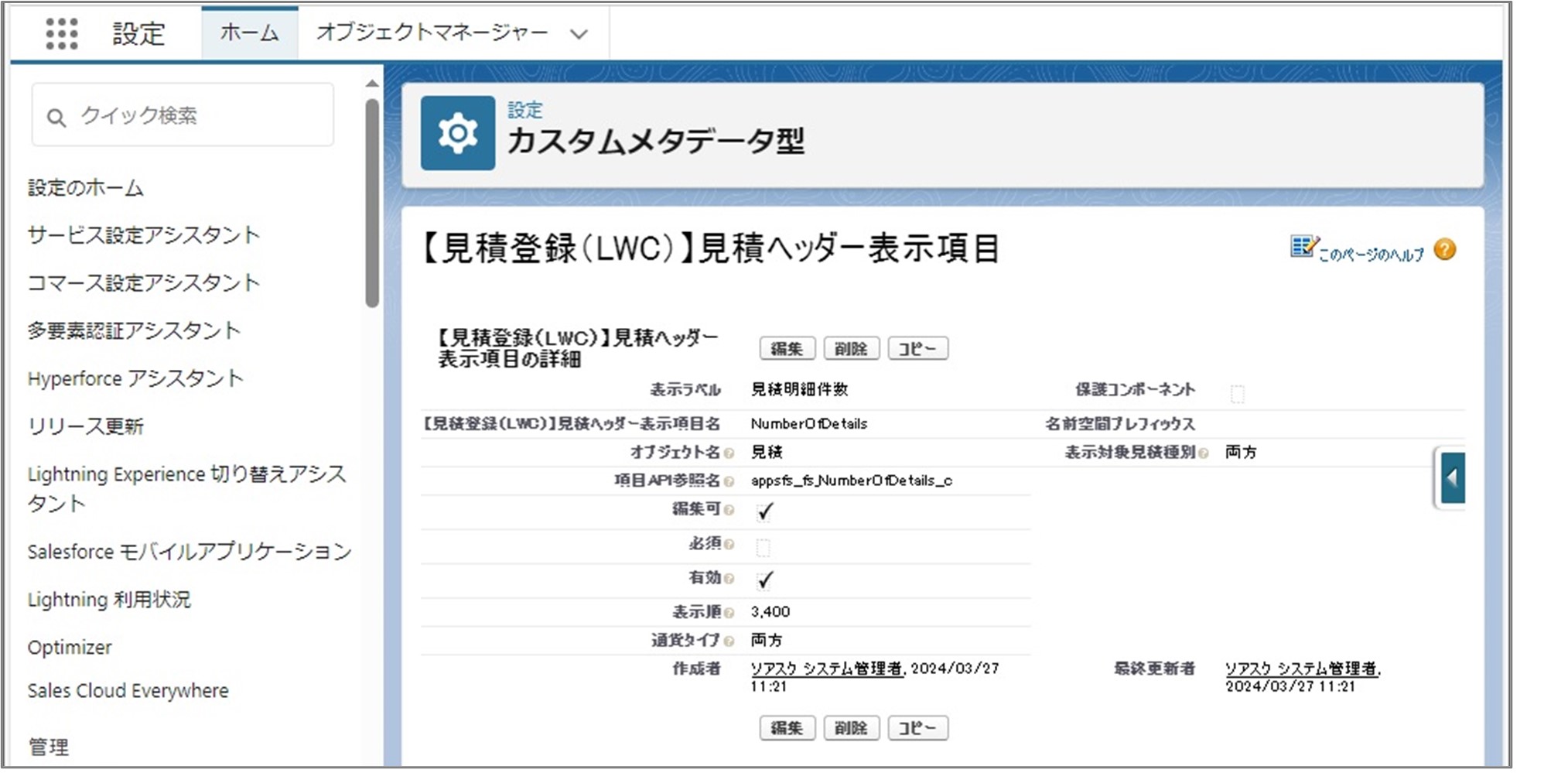Click the 通貨タイプ value 両方

pyautogui.click(x=767, y=640)
